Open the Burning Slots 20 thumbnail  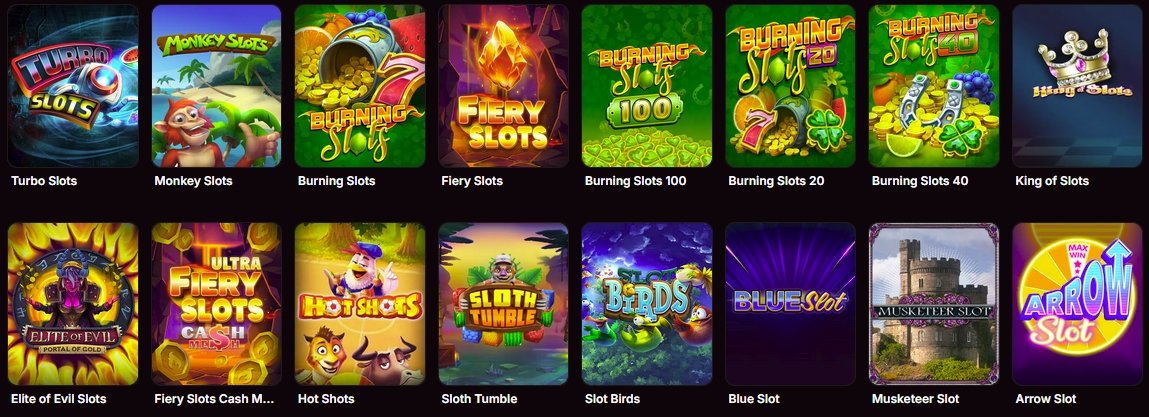pyautogui.click(x=791, y=86)
